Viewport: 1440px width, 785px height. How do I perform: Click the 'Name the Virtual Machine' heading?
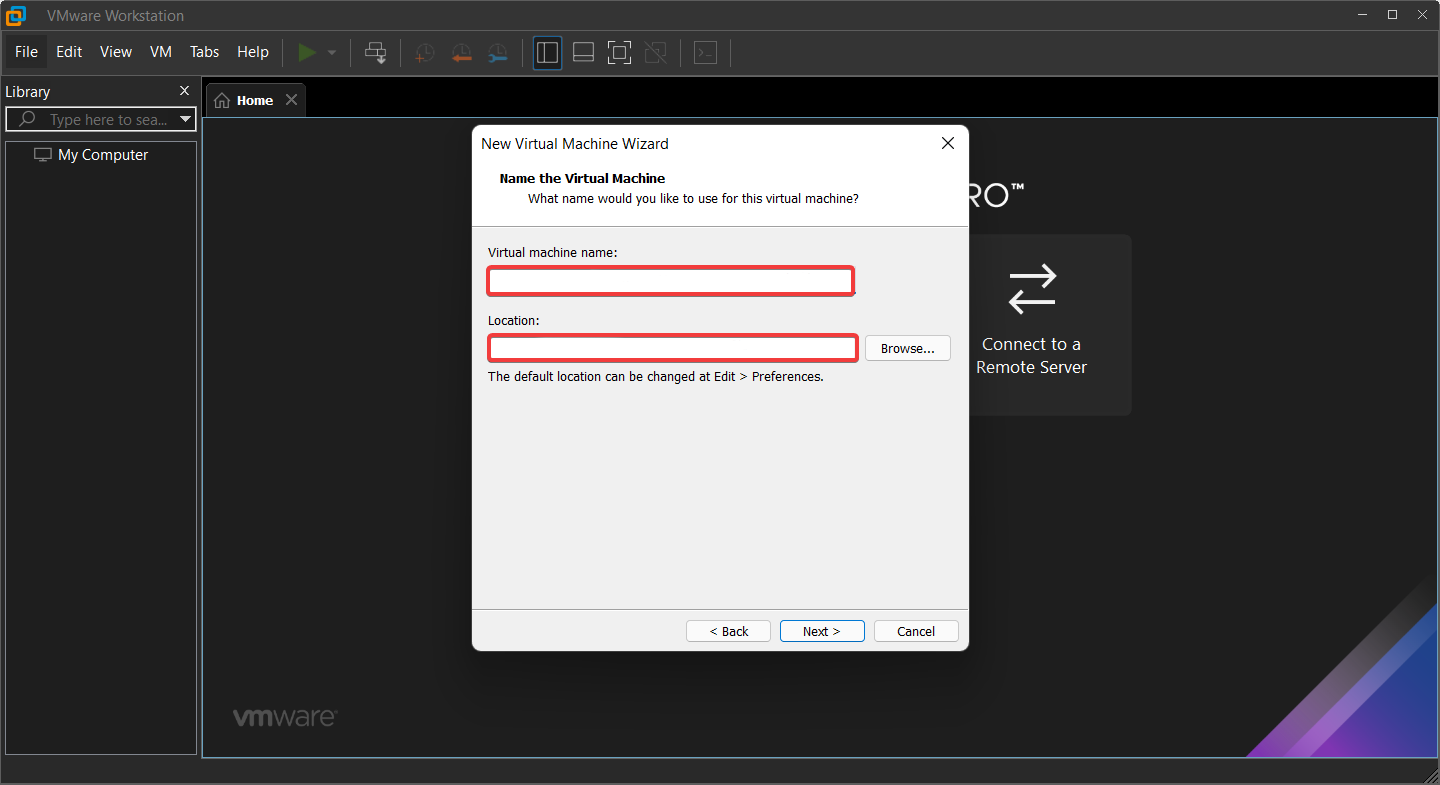click(582, 178)
